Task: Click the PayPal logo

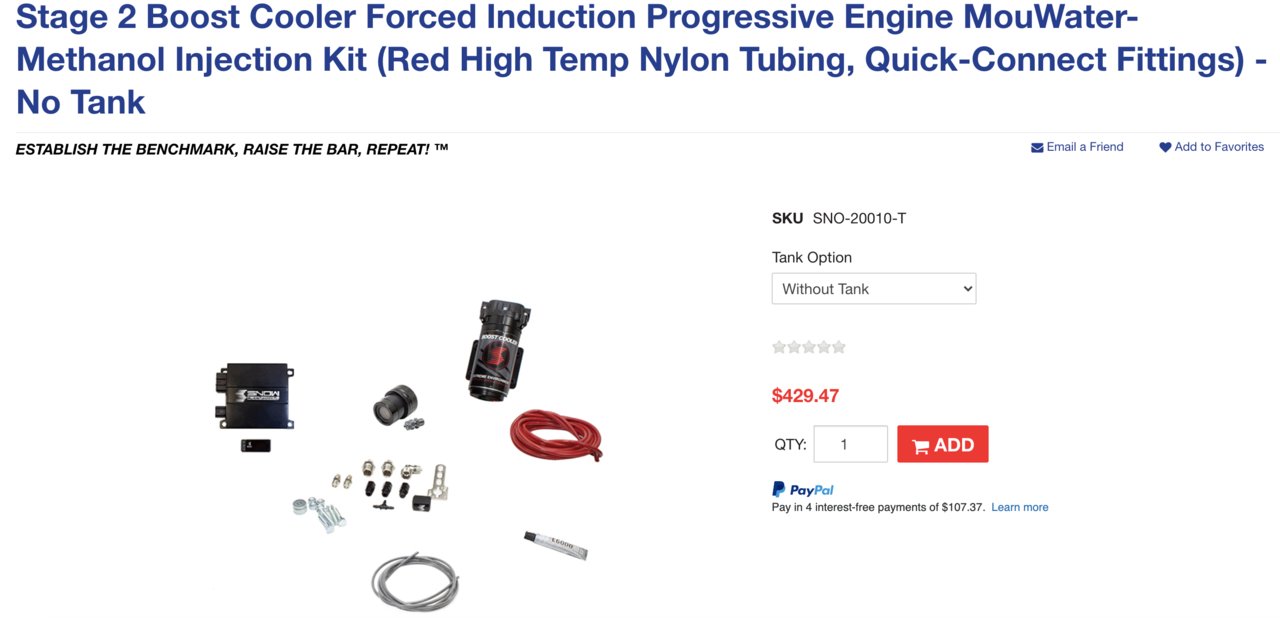Action: tap(803, 489)
